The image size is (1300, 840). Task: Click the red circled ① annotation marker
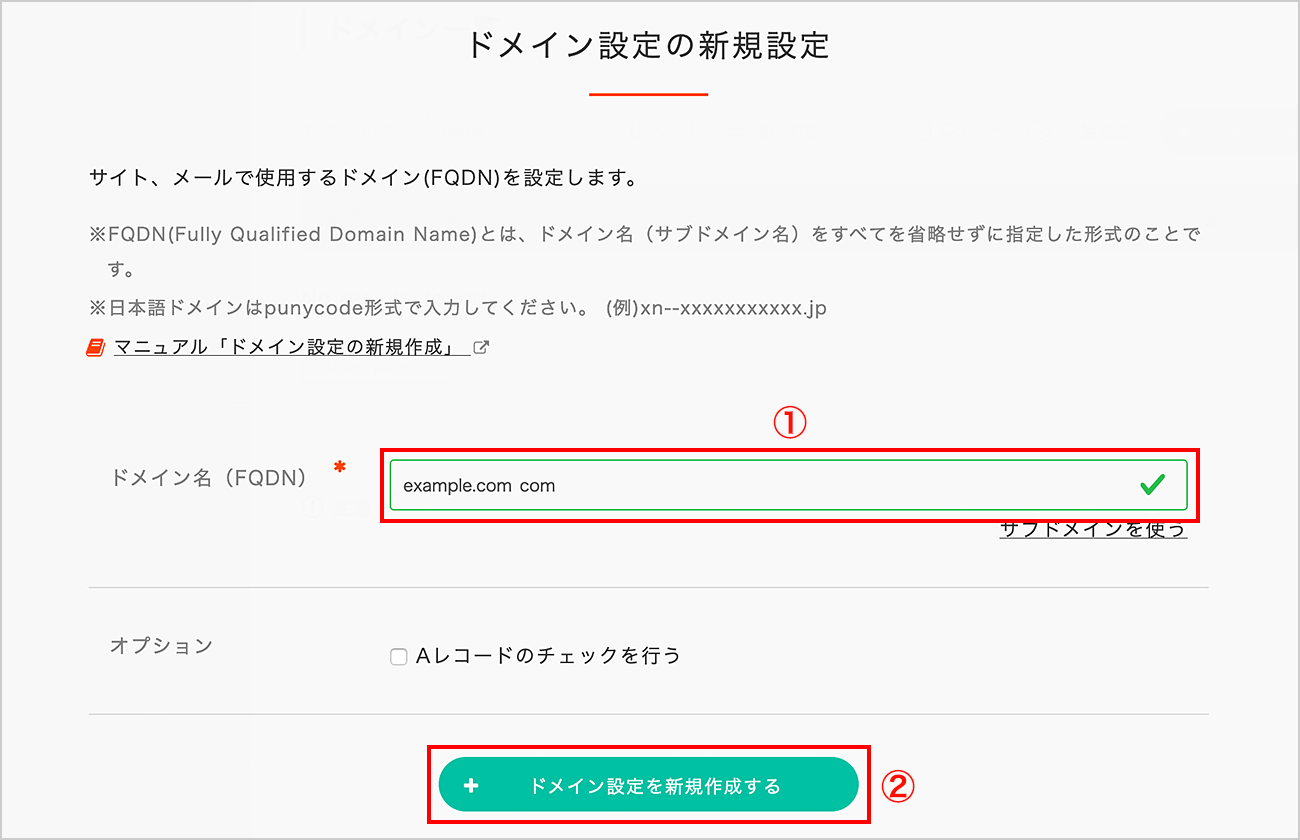(791, 424)
